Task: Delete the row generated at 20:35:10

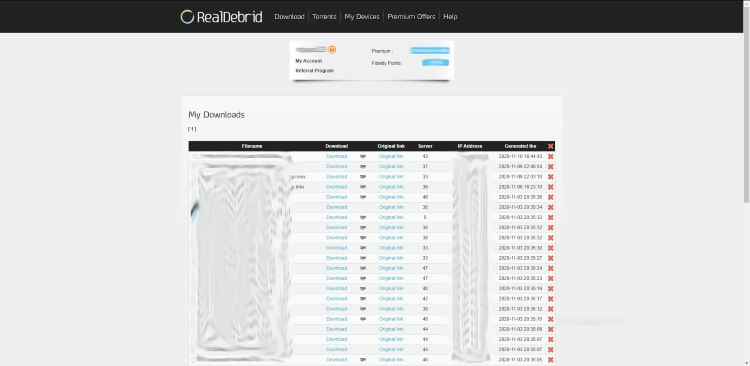Action: click(x=551, y=319)
